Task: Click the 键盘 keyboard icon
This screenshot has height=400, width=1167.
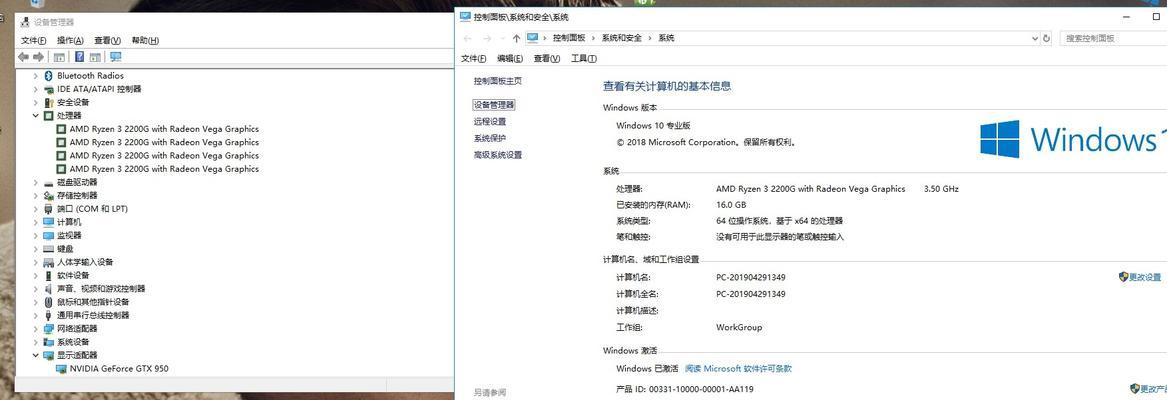Action: tap(48, 249)
